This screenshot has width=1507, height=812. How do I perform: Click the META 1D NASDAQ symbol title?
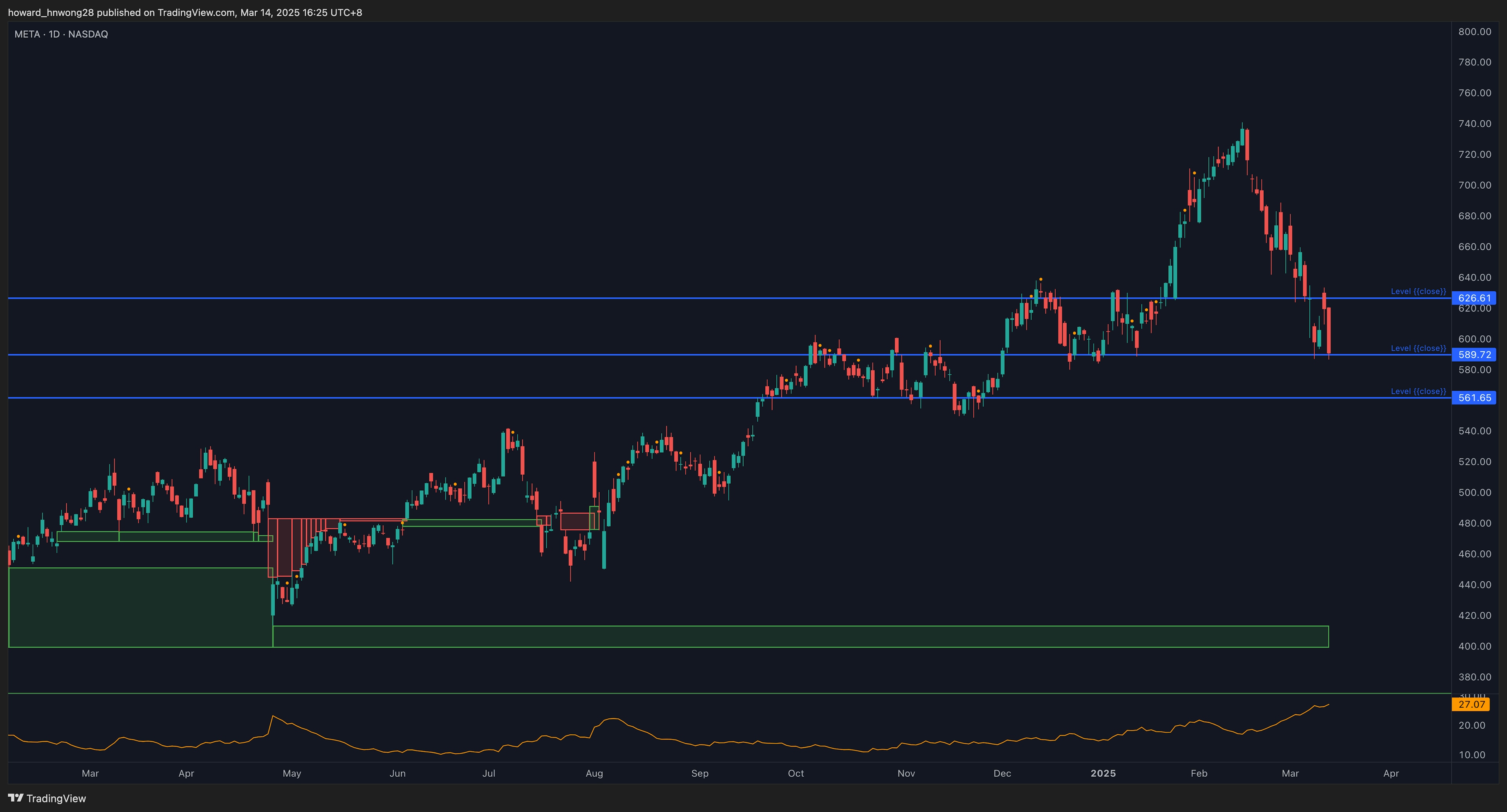61,34
